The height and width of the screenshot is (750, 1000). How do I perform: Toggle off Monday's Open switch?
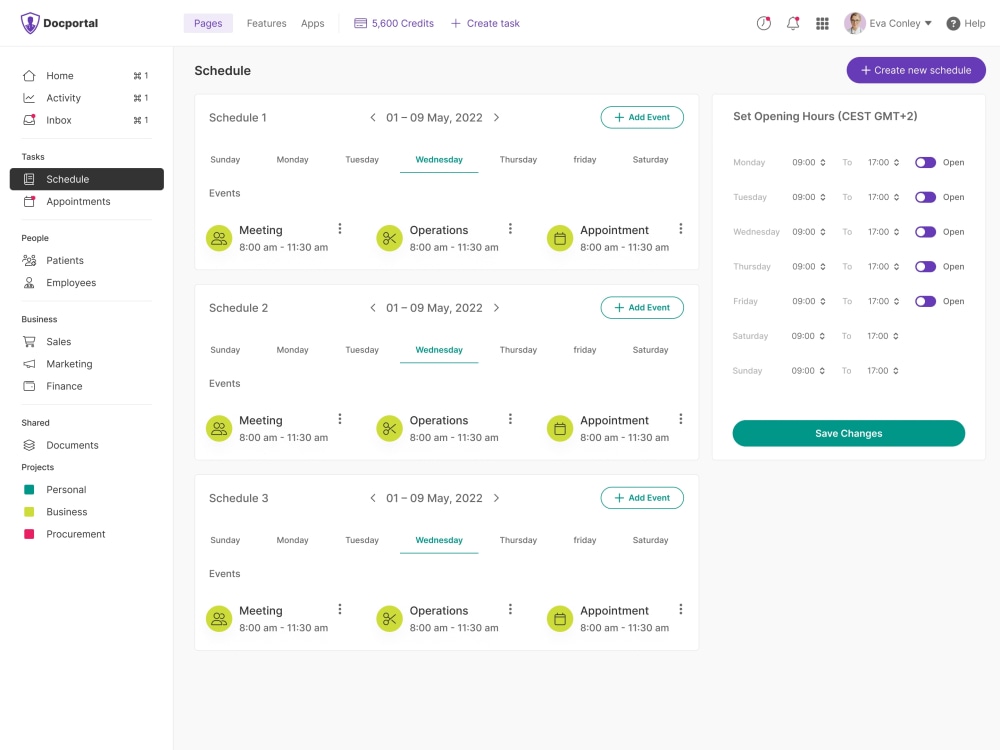coord(925,162)
